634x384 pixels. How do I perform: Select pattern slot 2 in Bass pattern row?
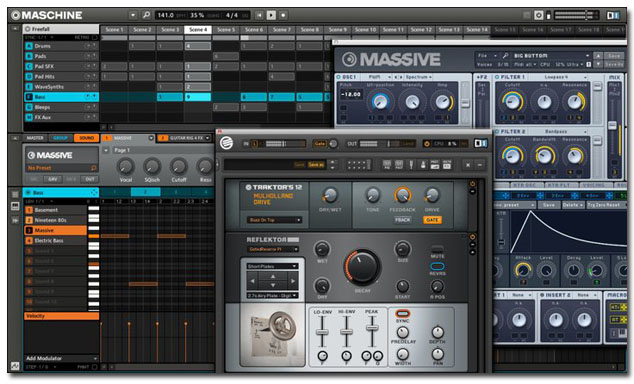click(x=145, y=192)
